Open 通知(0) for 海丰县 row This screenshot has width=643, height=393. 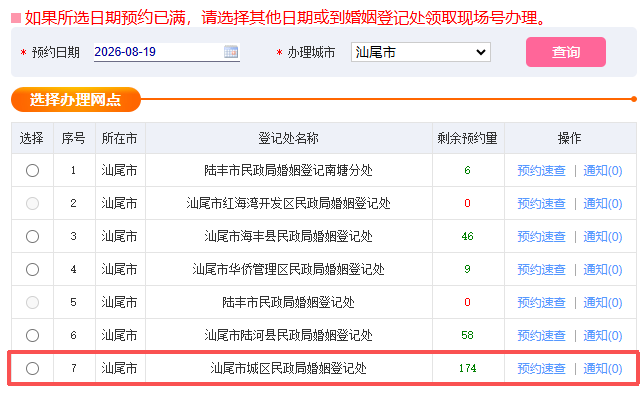point(602,236)
